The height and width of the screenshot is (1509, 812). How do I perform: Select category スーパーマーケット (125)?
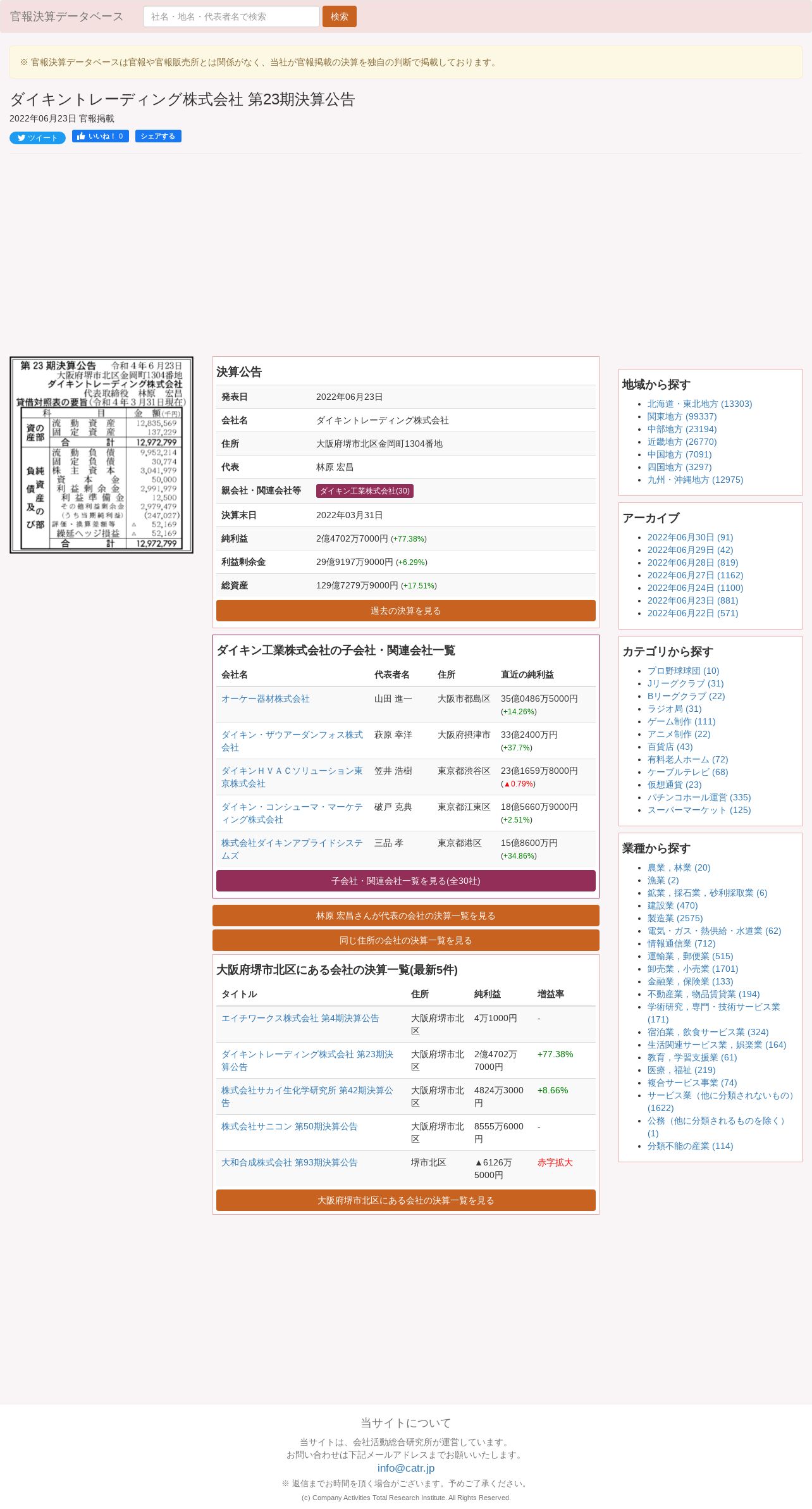tap(699, 810)
